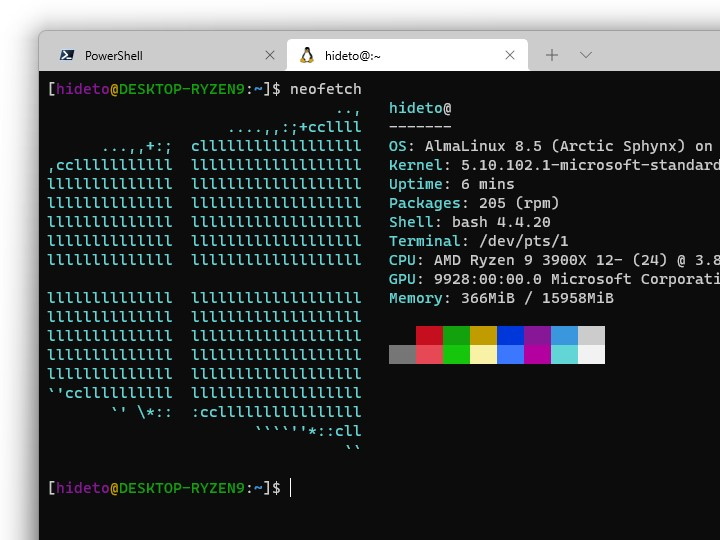Click the dark blue color block
The height and width of the screenshot is (540, 720).
coord(510,335)
